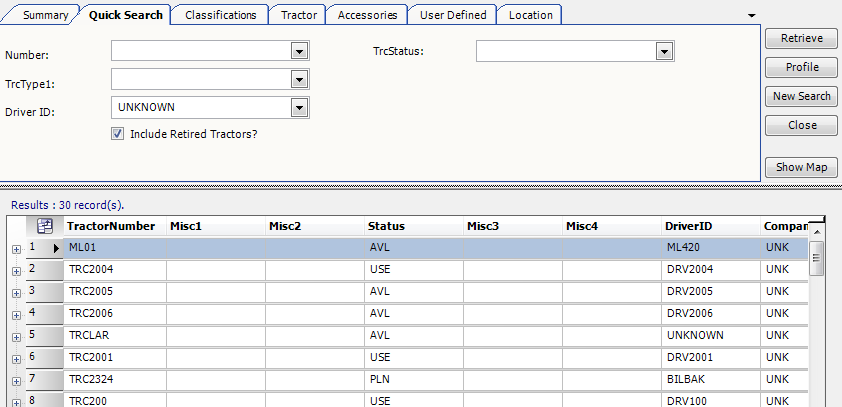The width and height of the screenshot is (842, 407).
Task: Click the tab overflow arrow icon
Action: (x=752, y=15)
